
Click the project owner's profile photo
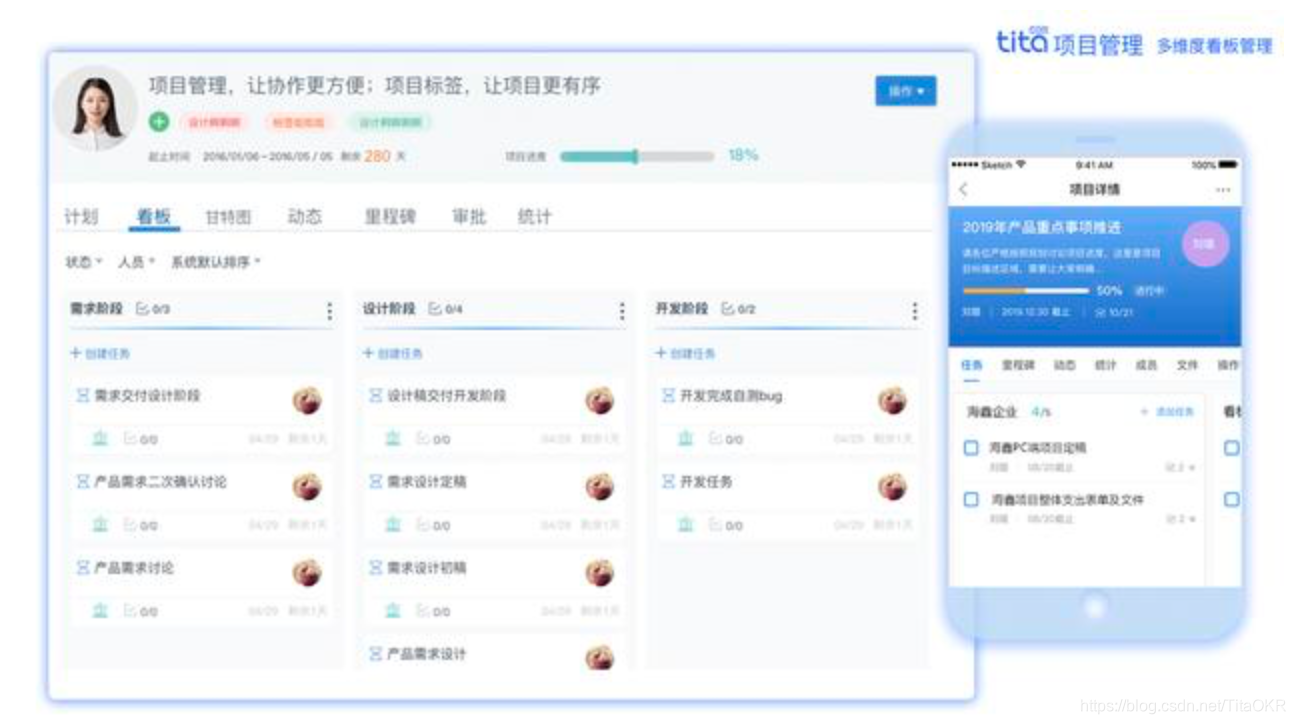[x=95, y=108]
